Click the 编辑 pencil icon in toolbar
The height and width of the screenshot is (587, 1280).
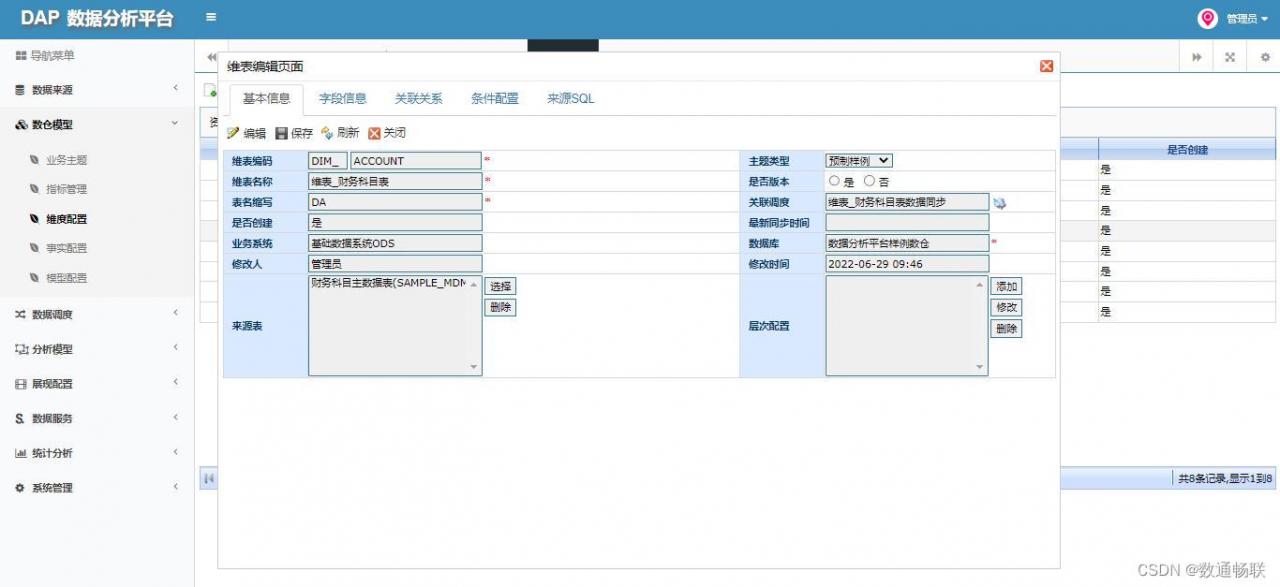pyautogui.click(x=233, y=133)
